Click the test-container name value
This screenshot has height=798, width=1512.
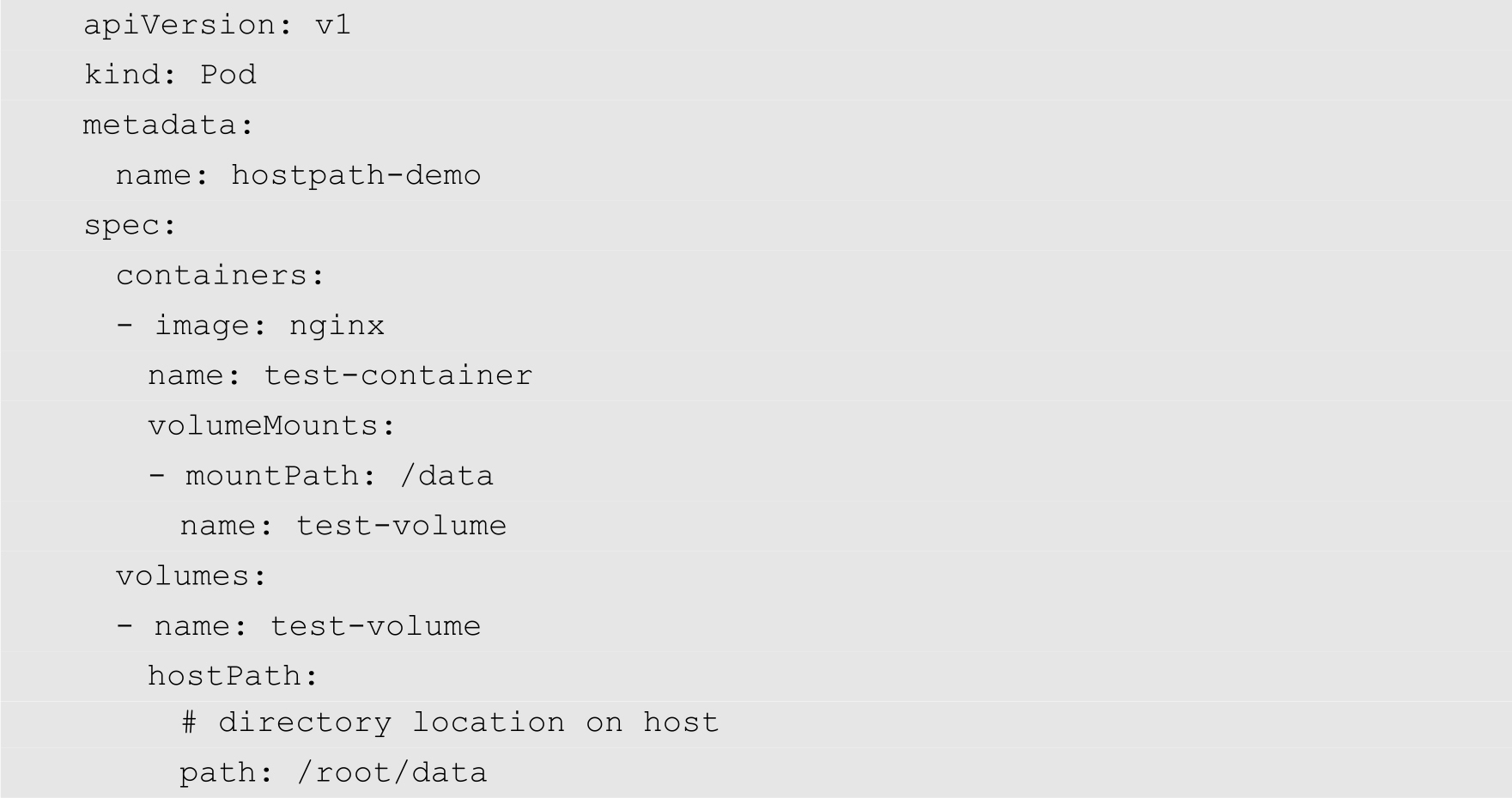point(398,375)
